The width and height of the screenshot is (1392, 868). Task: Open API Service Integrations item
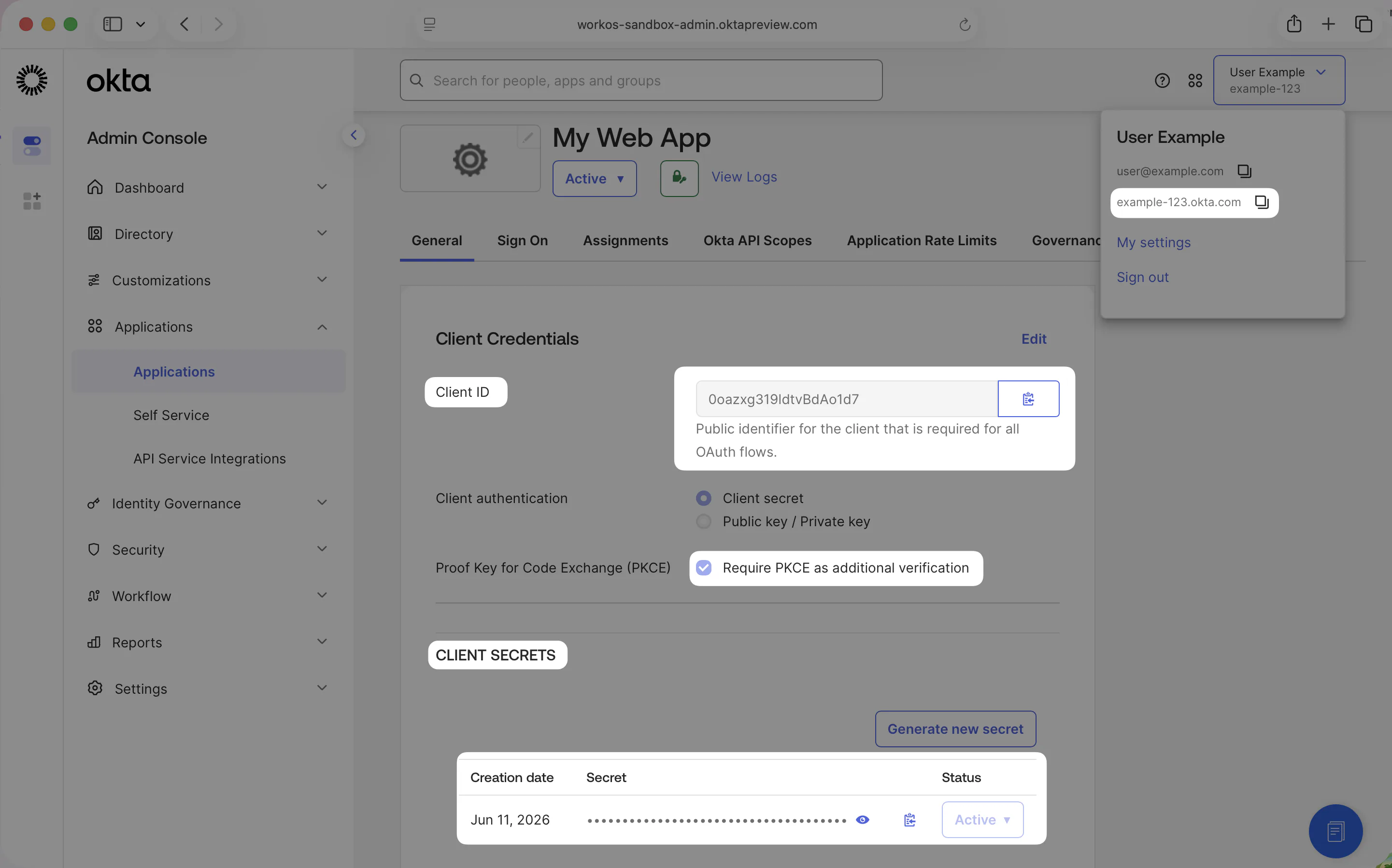[210, 459]
